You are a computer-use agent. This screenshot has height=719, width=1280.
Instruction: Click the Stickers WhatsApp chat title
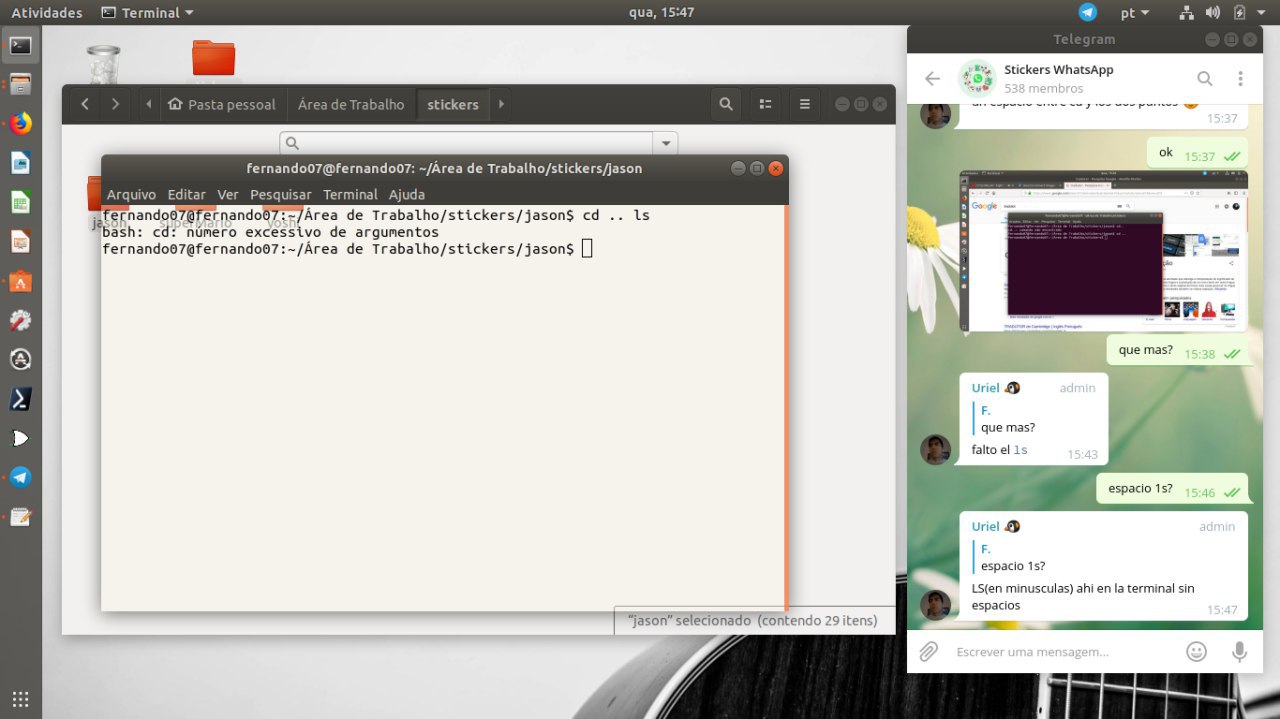point(1058,70)
